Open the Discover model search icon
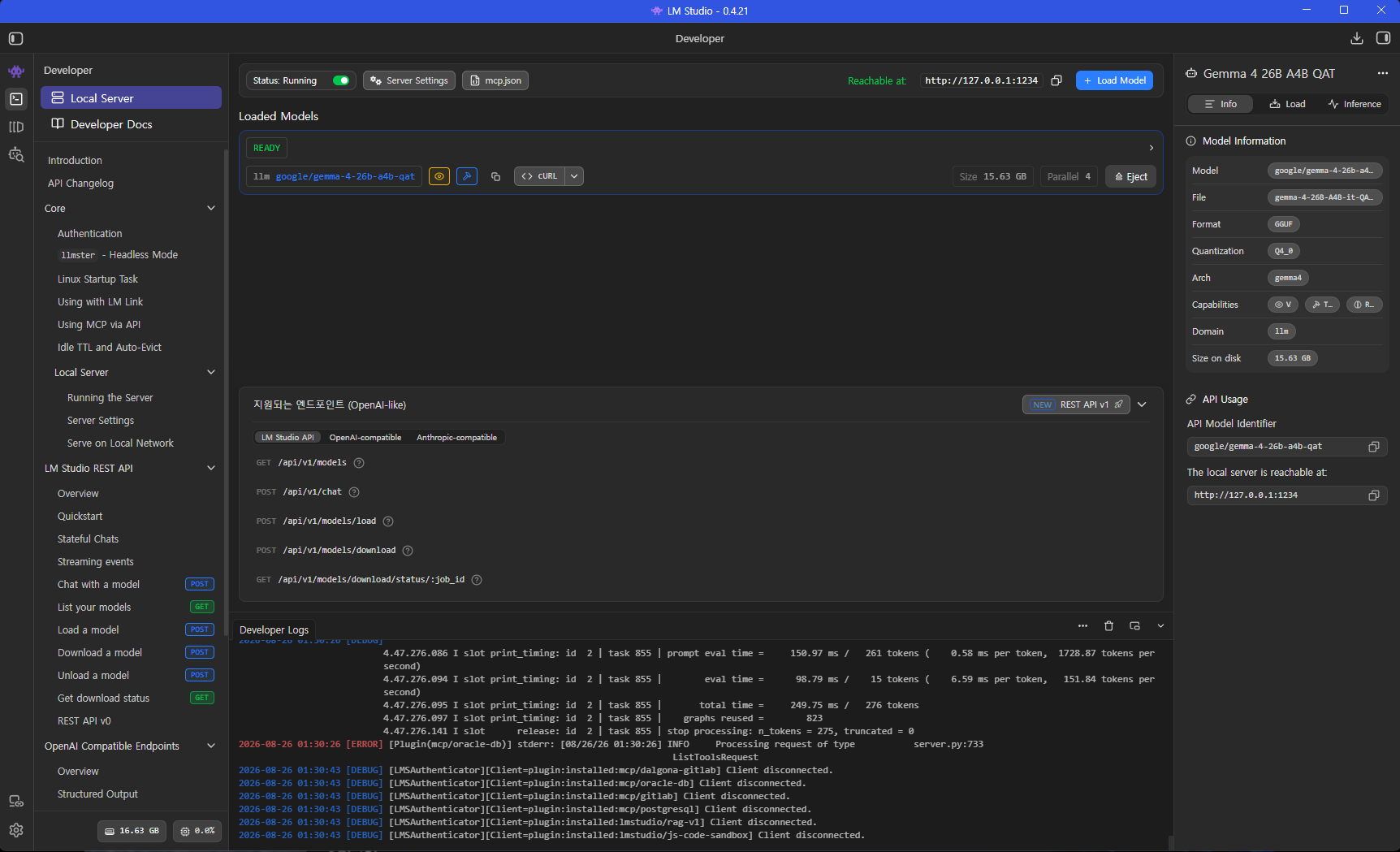Image resolution: width=1400 pixels, height=852 pixels. (x=16, y=154)
